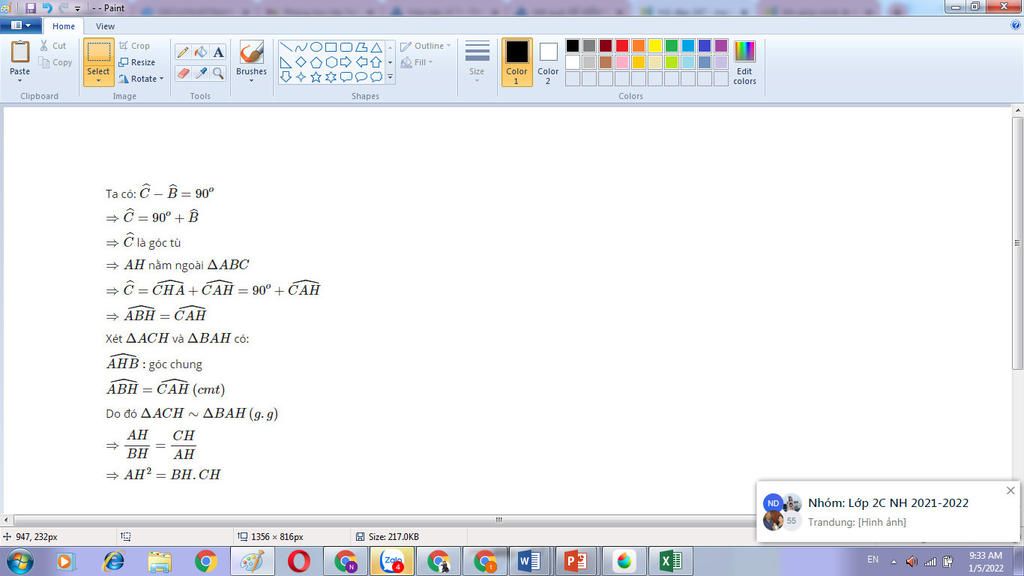The image size is (1024, 576).
Task: Expand the Rotate dropdown
Action: (x=141, y=79)
